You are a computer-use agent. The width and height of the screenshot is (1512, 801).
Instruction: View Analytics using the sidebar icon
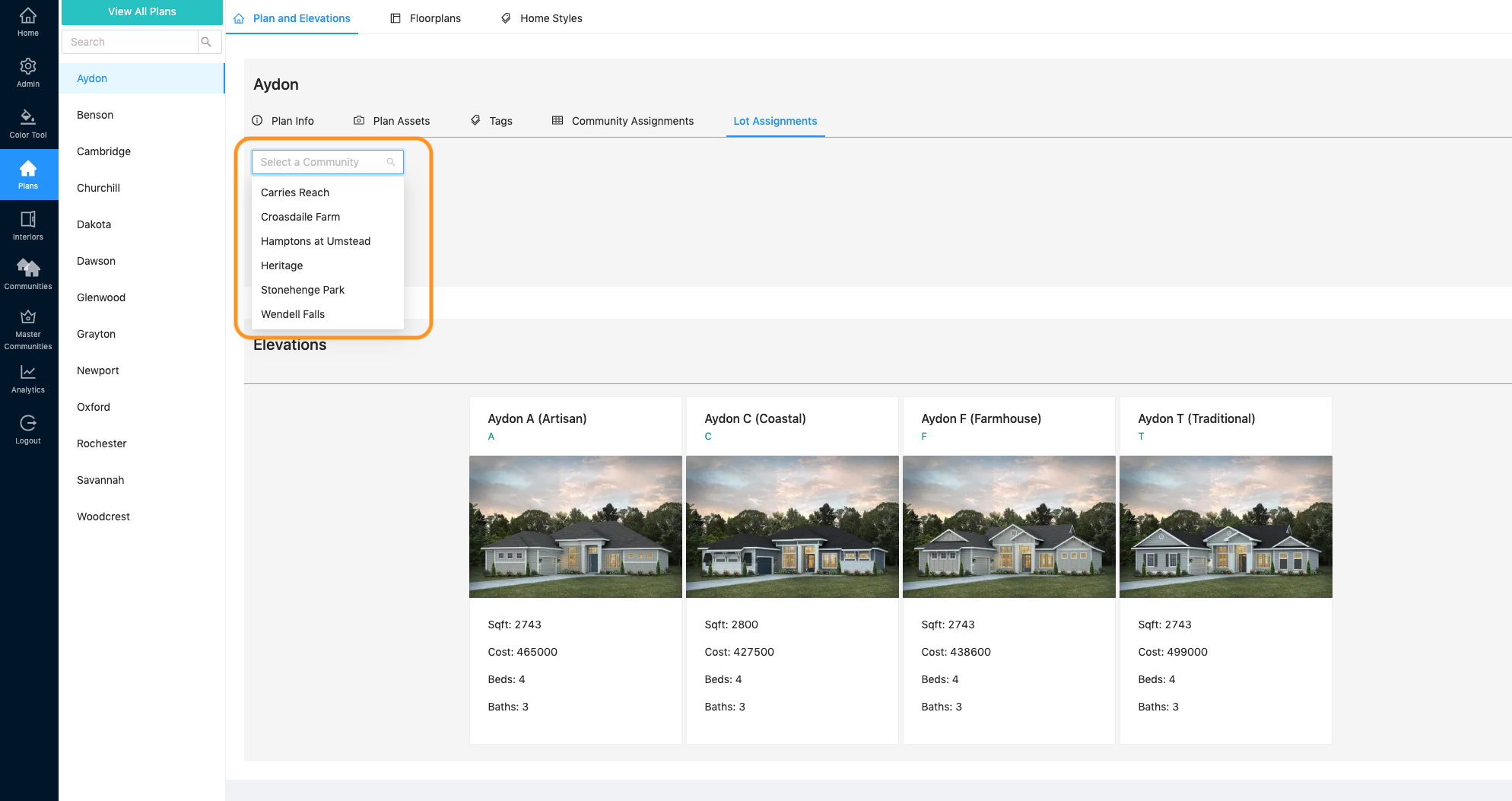(28, 376)
